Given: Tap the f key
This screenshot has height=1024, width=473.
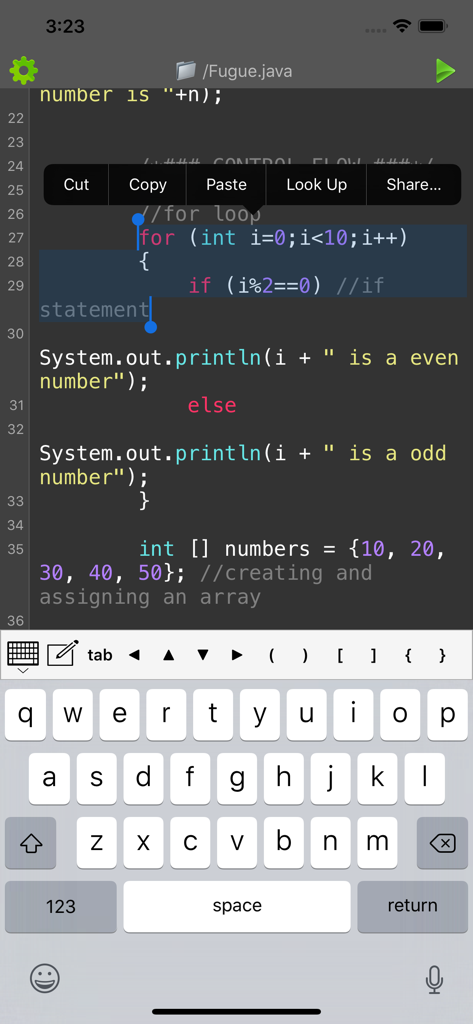Looking at the screenshot, I should tap(189, 778).
